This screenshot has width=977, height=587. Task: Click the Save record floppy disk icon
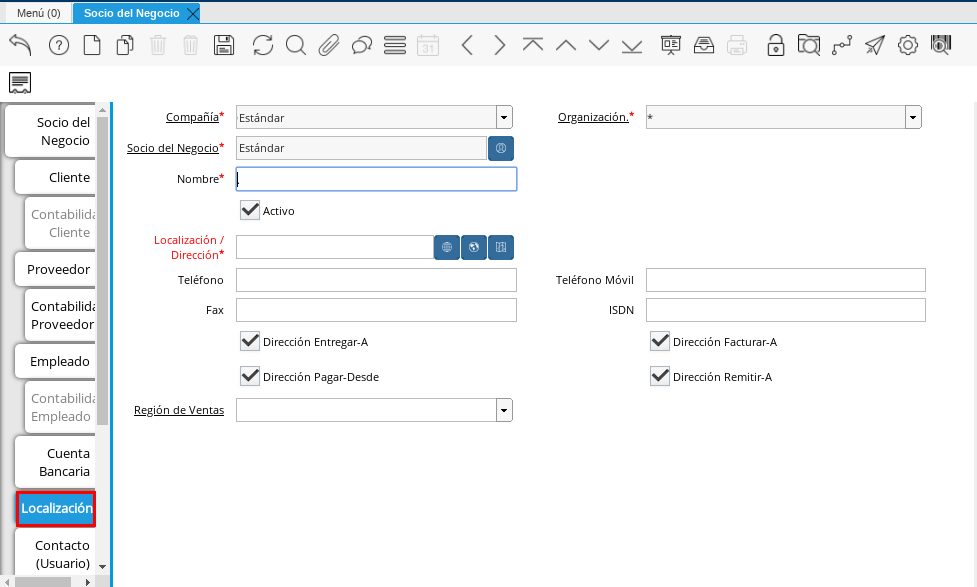click(x=224, y=45)
